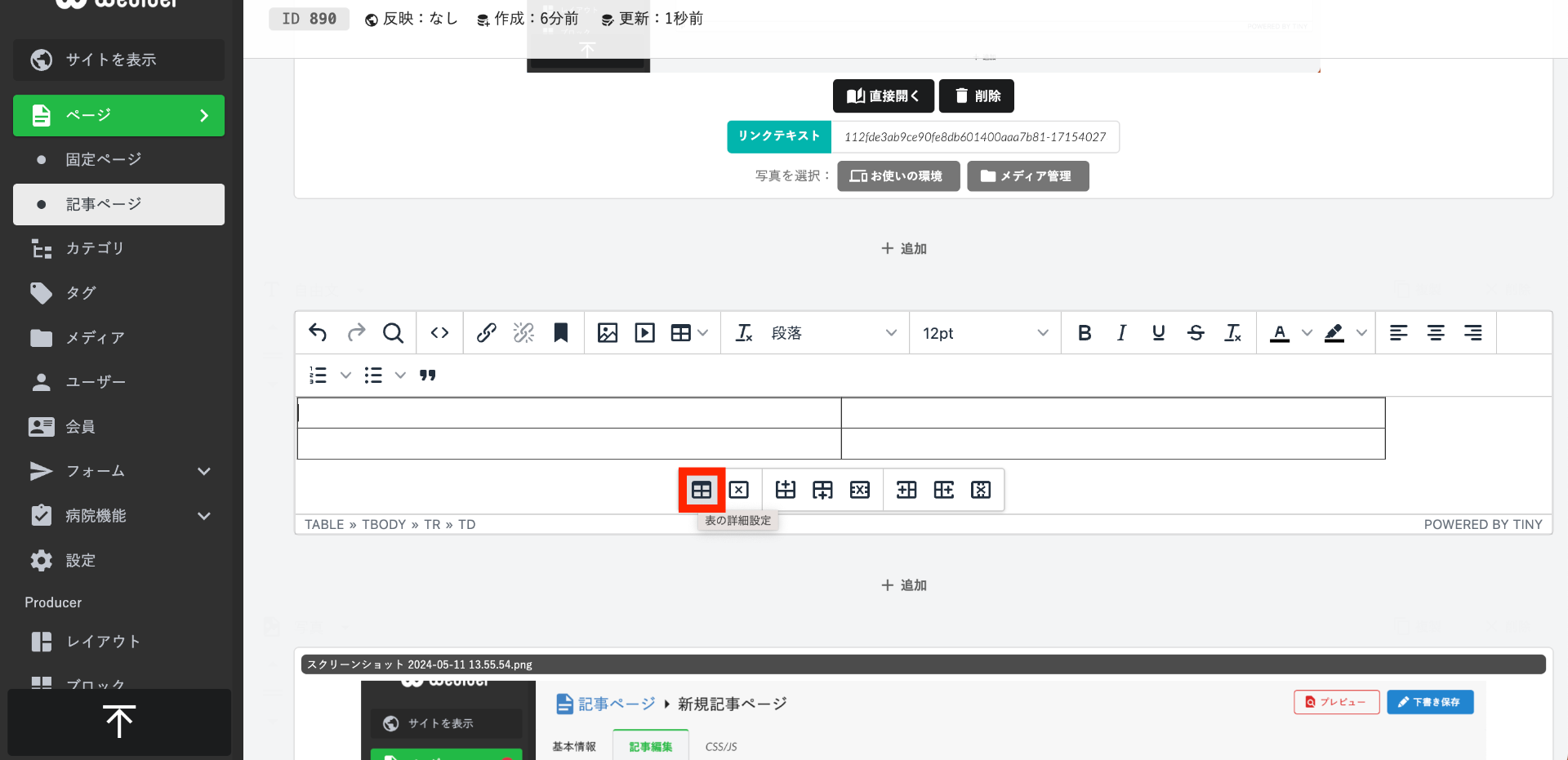Viewport: 1568px width, 760px height.
Task: Toggle bold formatting
Action: 1085,333
